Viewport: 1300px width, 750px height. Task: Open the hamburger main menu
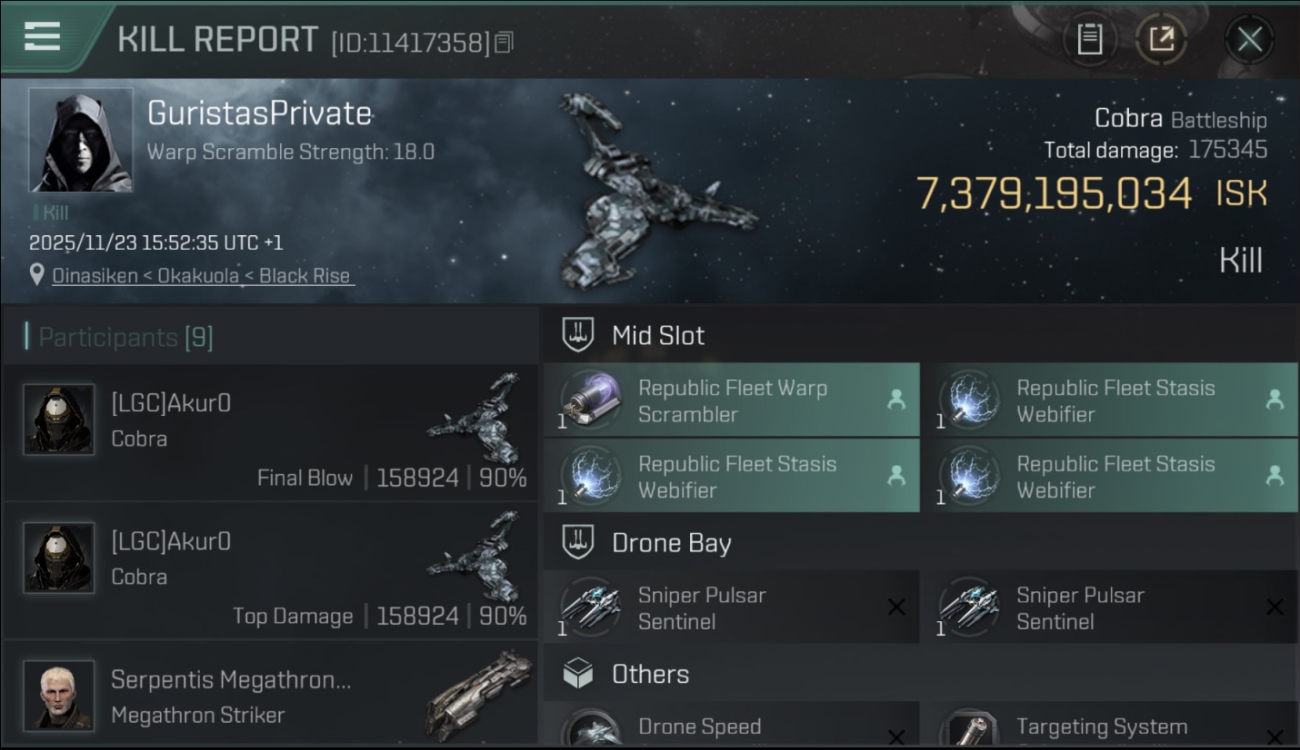pyautogui.click(x=42, y=38)
